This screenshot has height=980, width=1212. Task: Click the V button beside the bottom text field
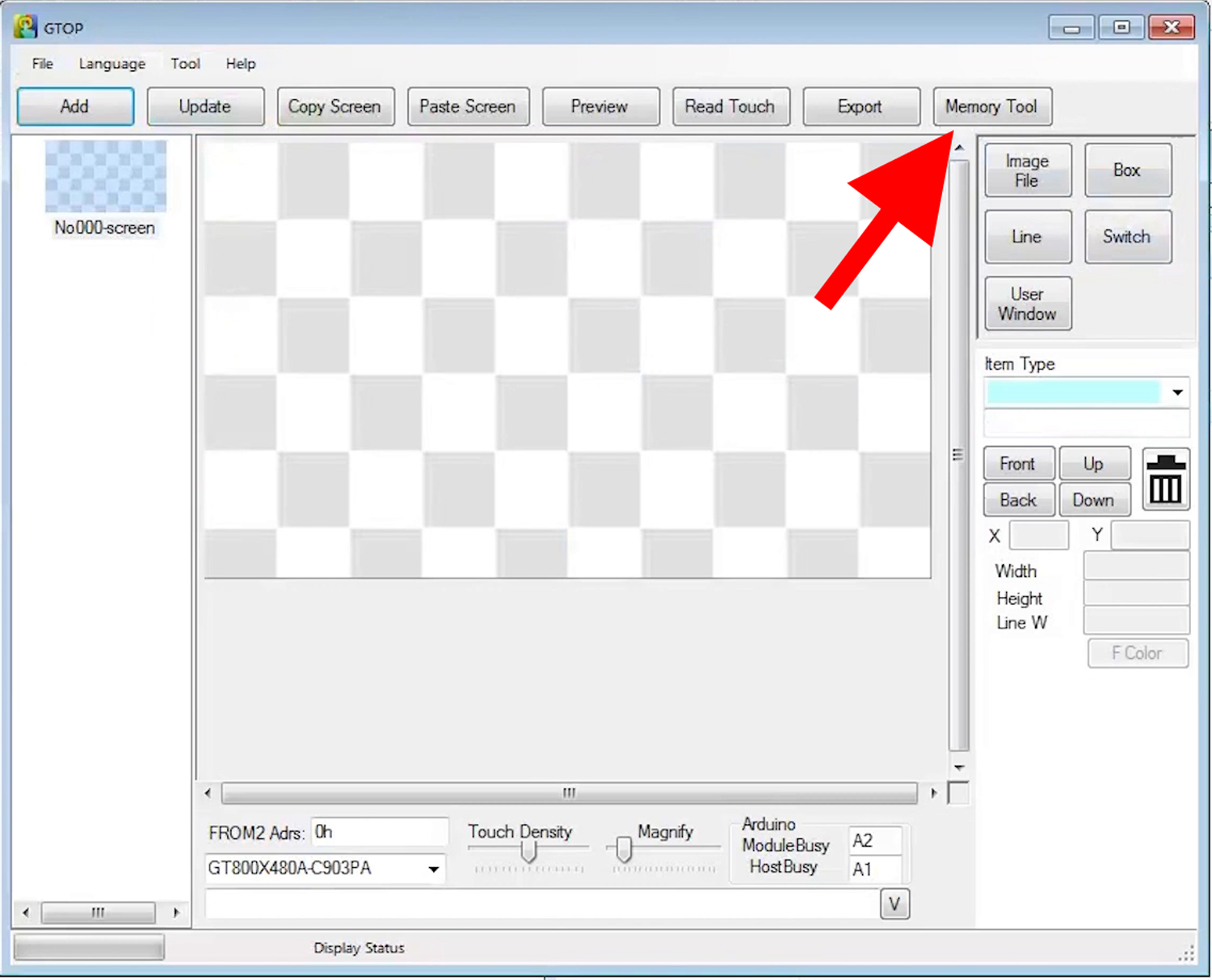click(x=894, y=904)
